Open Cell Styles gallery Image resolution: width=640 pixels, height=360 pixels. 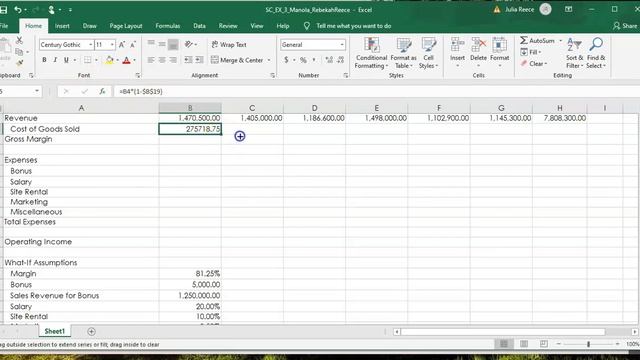[428, 53]
